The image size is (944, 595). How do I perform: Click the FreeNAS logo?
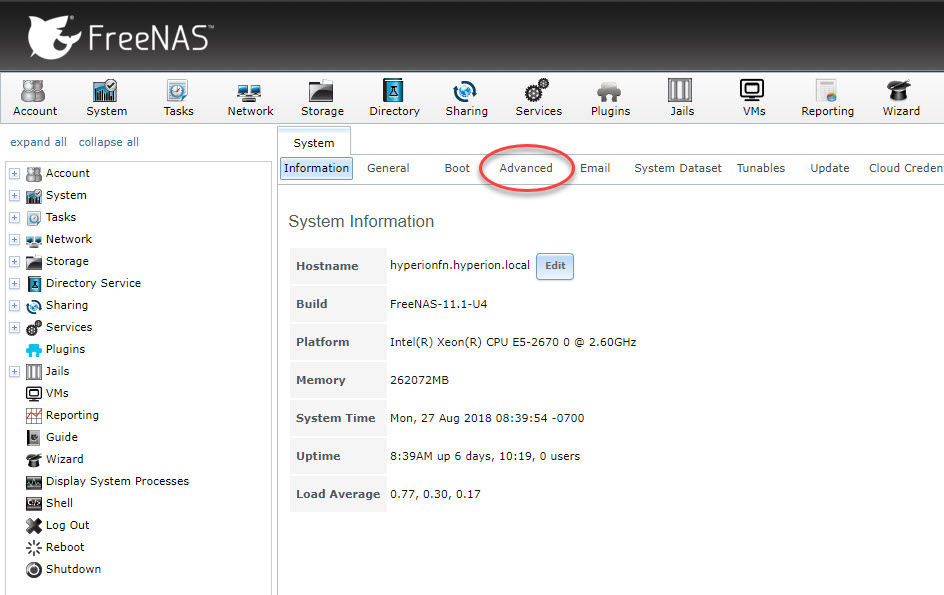click(120, 37)
